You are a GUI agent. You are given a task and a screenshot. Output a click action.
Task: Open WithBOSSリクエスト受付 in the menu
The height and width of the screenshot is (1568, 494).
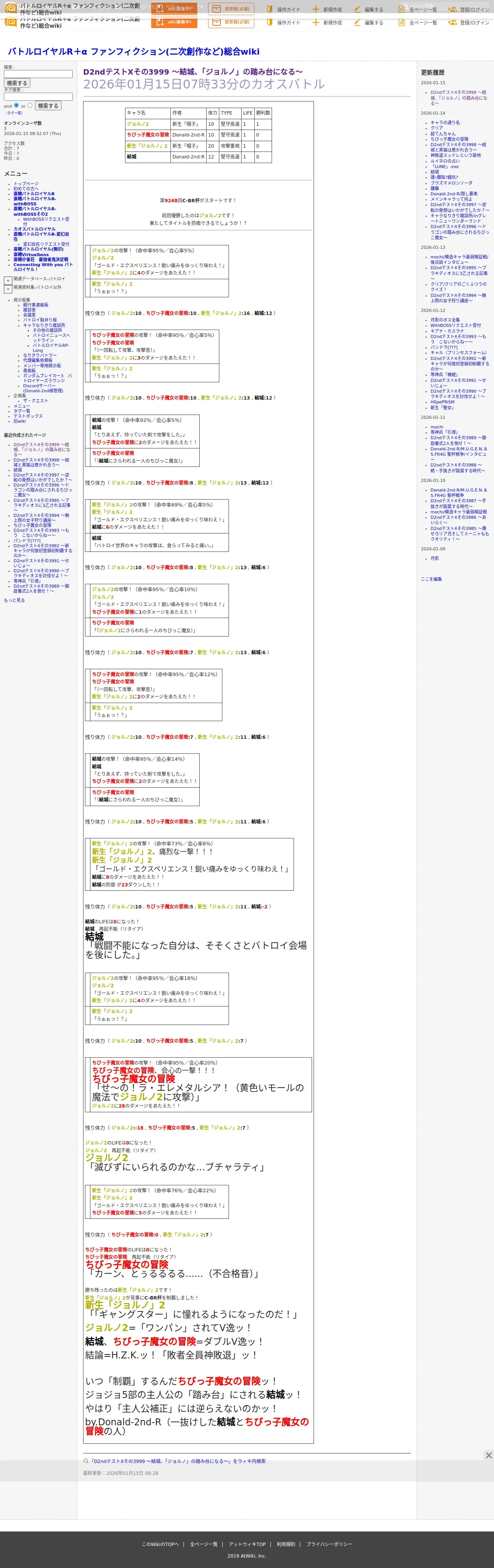coord(46,222)
